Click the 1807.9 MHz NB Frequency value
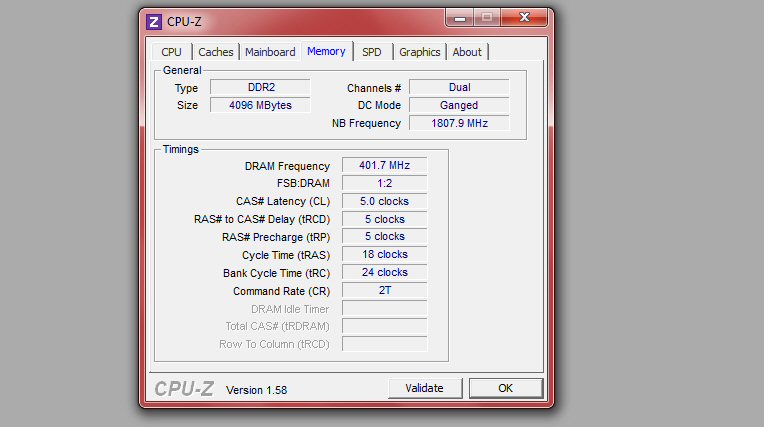 459,123
